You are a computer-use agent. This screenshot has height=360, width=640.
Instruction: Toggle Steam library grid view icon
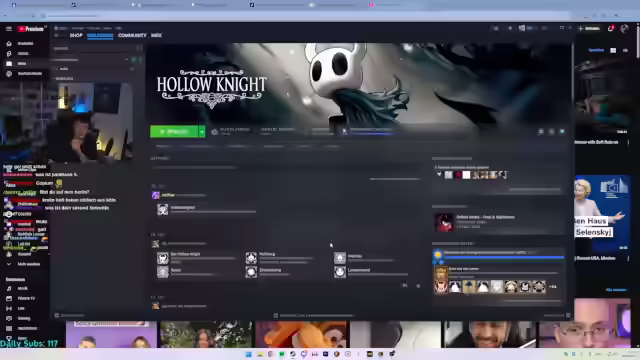coord(140,48)
